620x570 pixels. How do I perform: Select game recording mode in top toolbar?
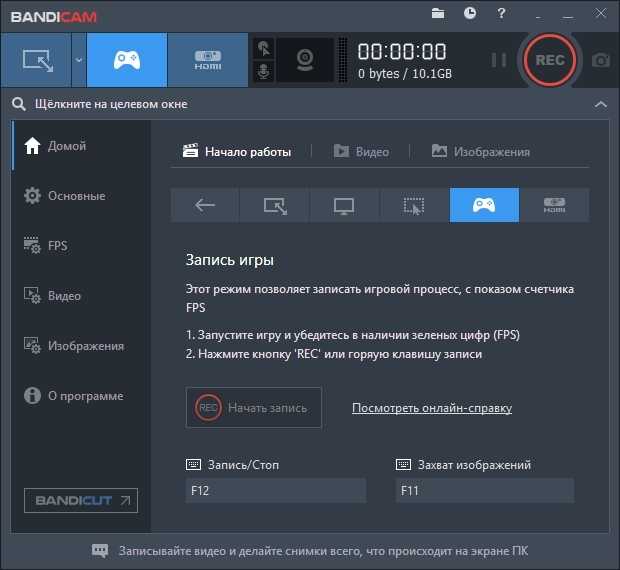(x=127, y=60)
